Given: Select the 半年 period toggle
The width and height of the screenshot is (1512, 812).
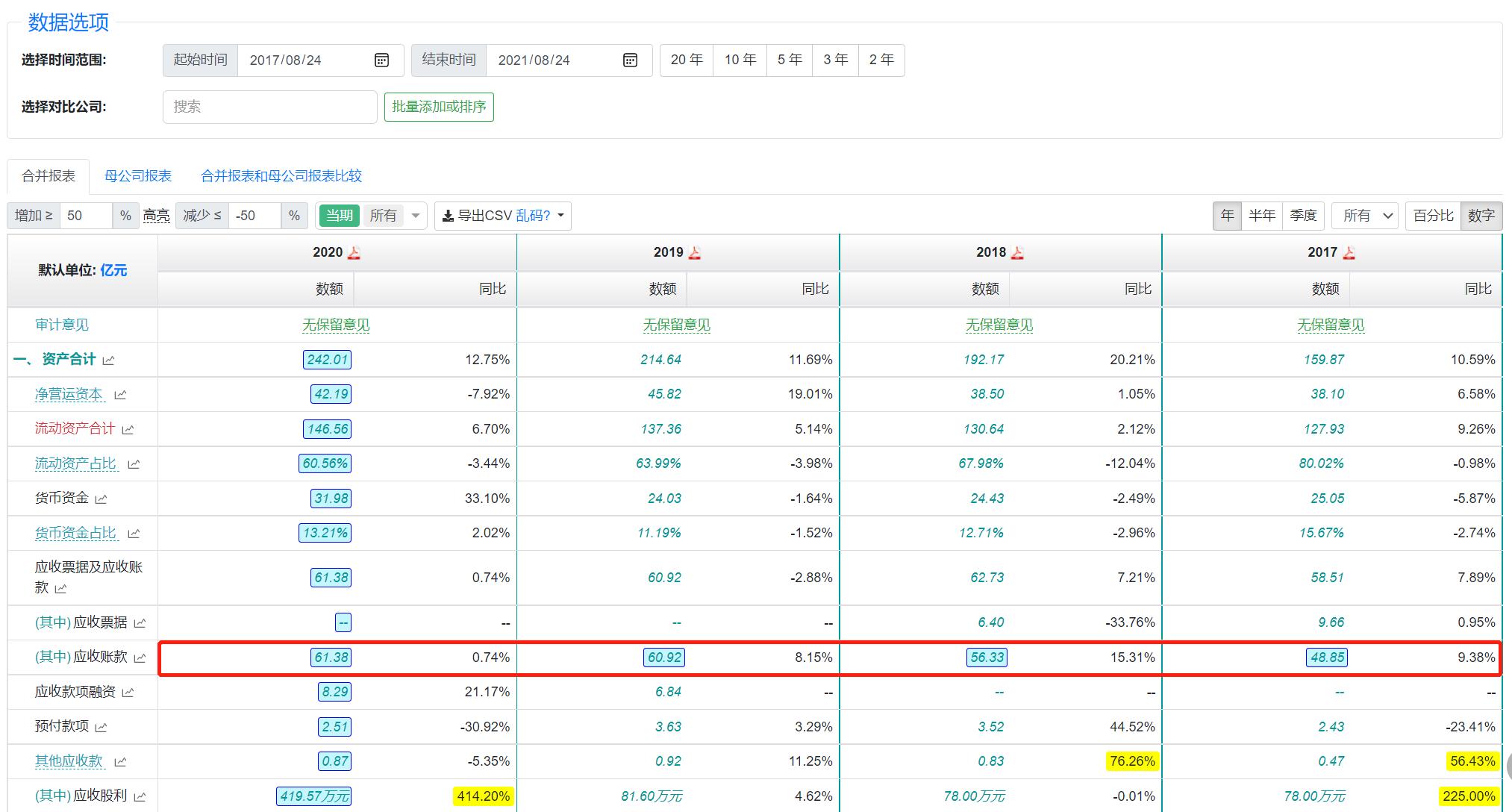Looking at the screenshot, I should click(1261, 216).
